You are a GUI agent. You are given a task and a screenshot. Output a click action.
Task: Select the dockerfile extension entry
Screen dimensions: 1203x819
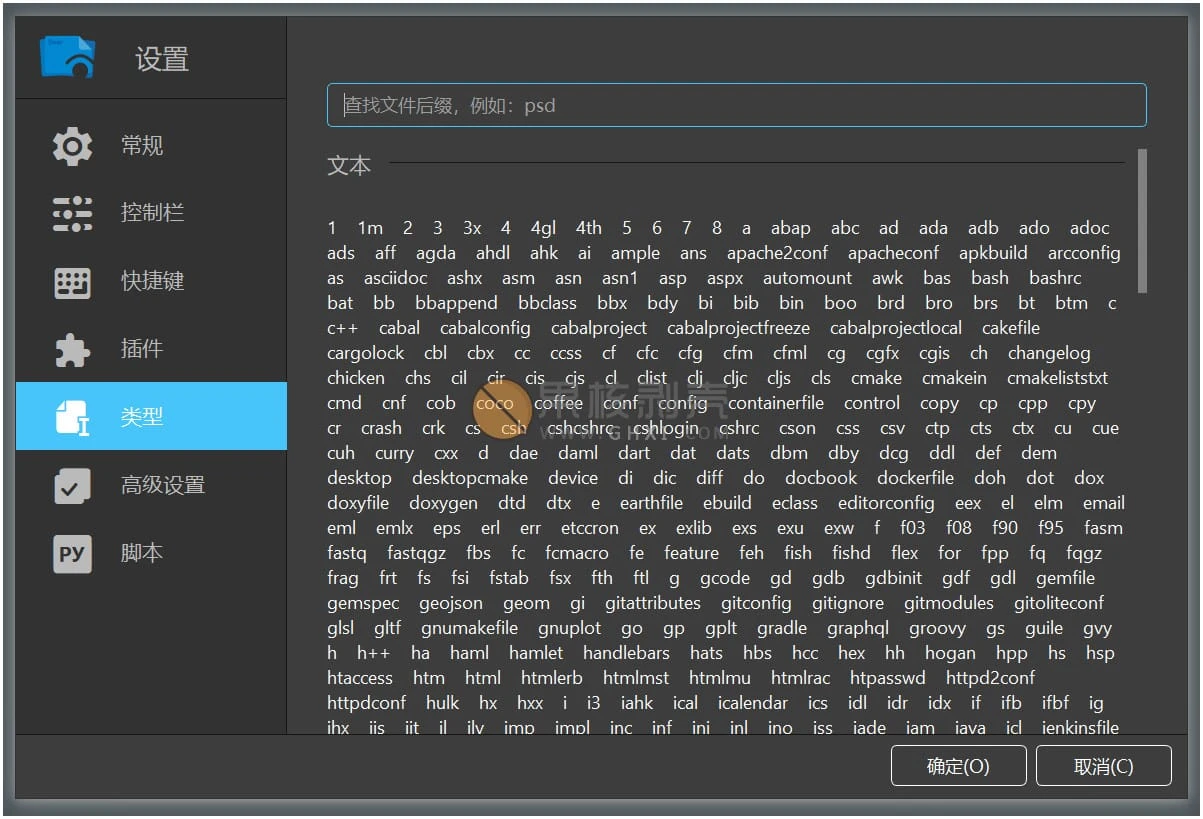pos(915,478)
